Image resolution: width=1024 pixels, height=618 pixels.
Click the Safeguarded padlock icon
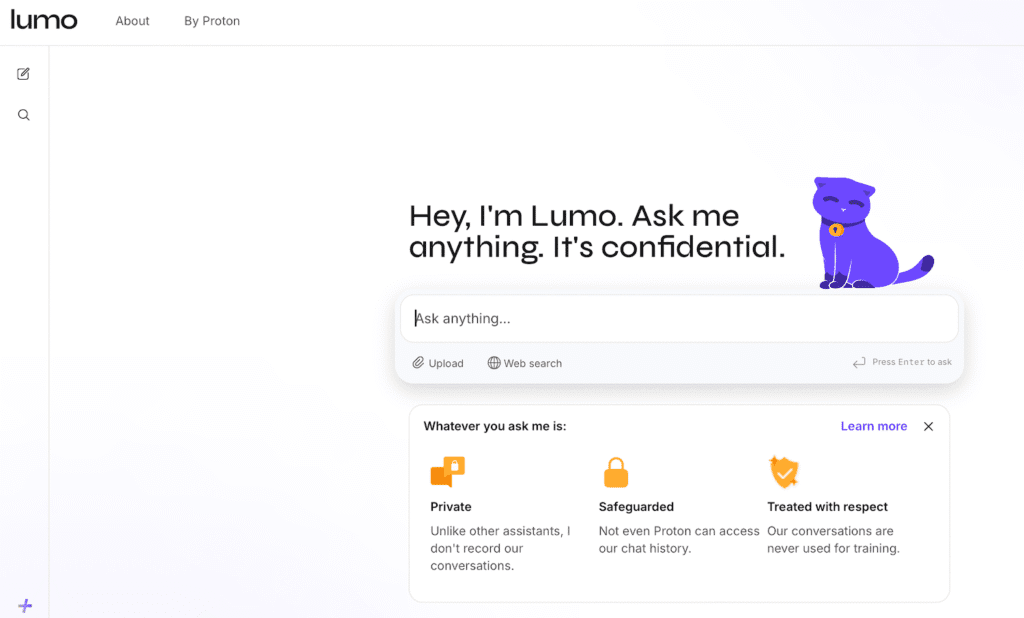coord(616,471)
